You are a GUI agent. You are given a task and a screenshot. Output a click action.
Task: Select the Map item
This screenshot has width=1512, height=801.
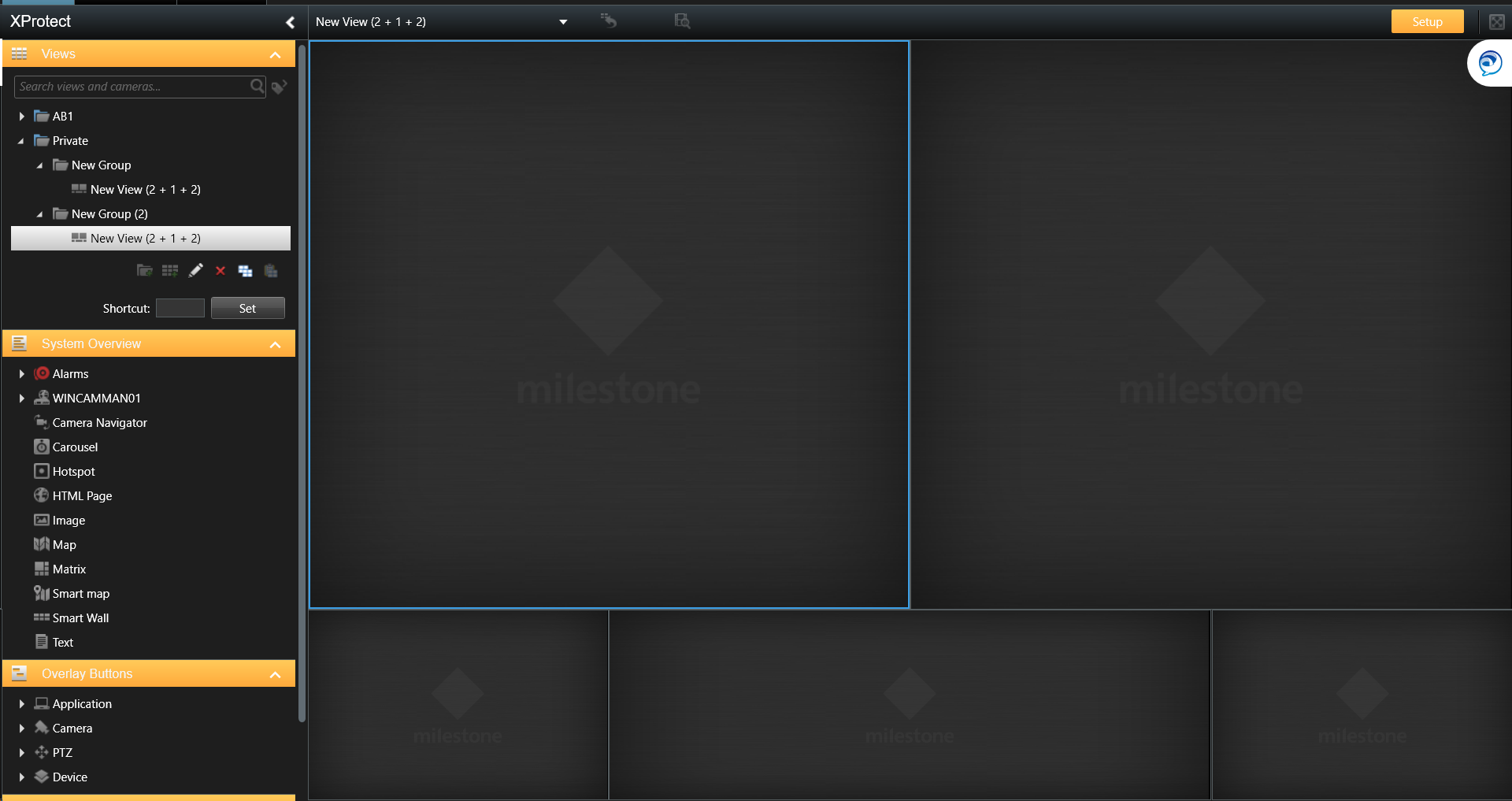coord(64,544)
